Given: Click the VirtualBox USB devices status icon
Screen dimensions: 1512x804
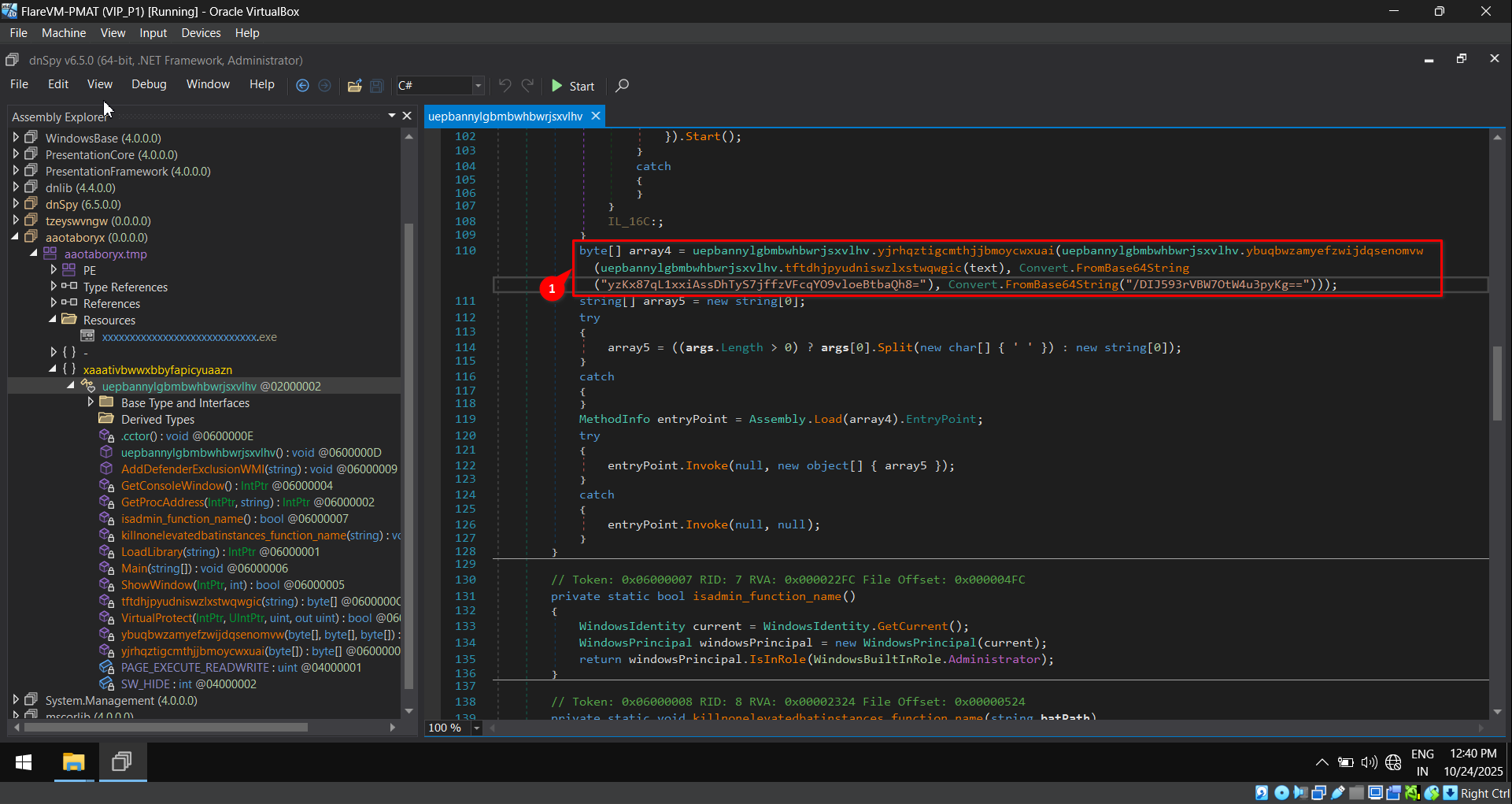Looking at the screenshot, I should 1337,793.
